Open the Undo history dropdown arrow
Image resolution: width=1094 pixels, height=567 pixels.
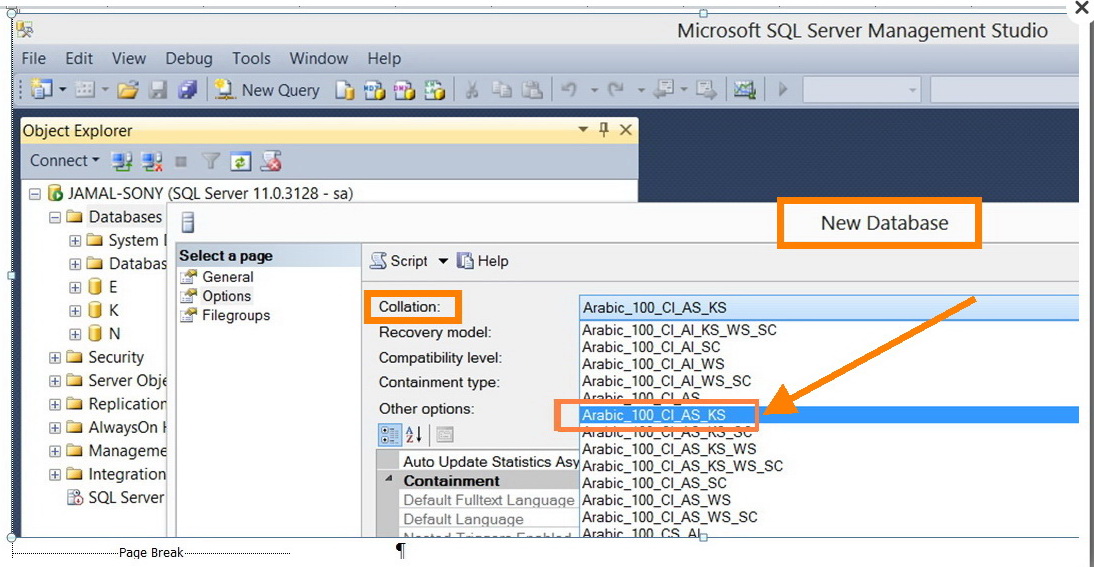(594, 90)
